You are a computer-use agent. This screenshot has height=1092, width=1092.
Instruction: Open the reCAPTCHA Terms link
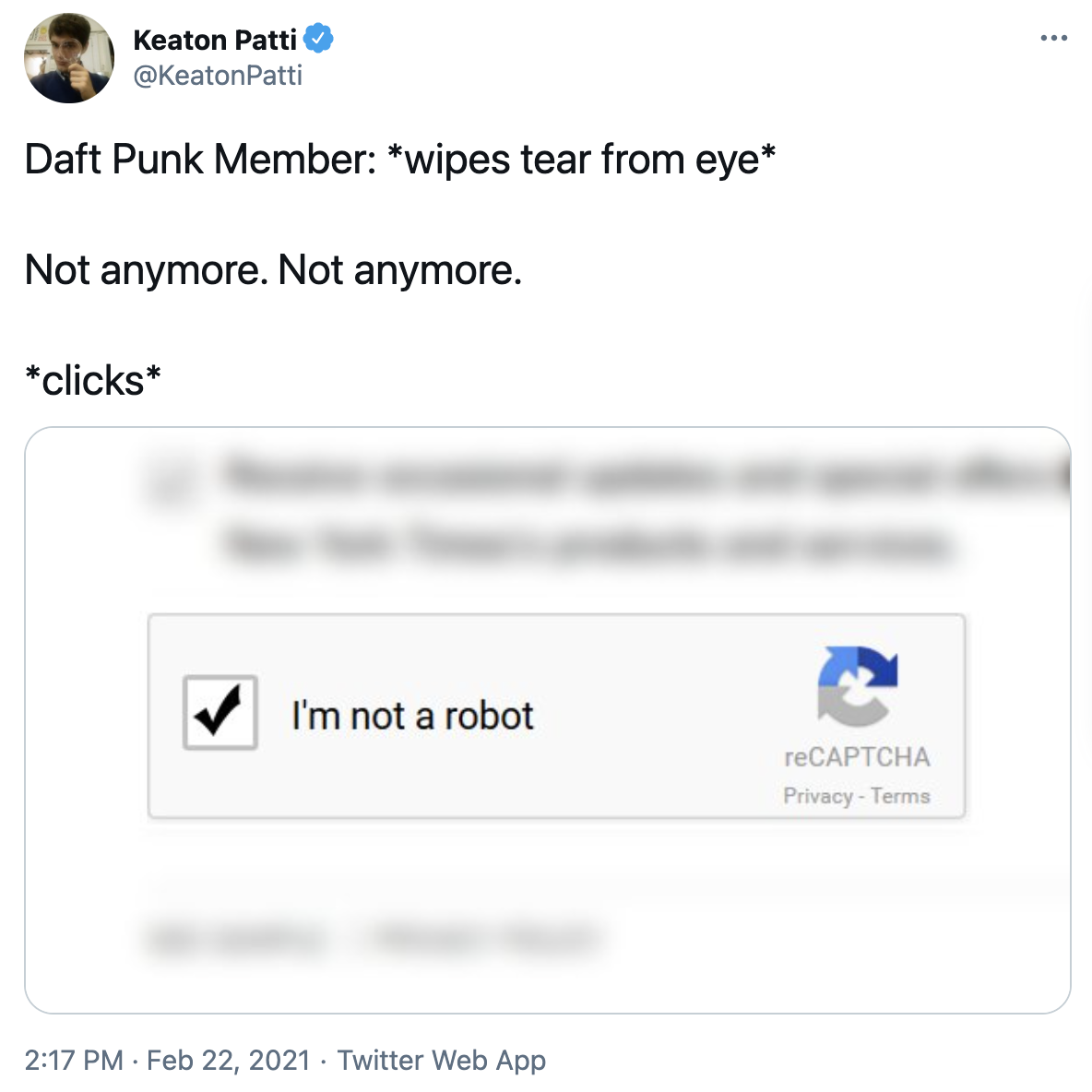coord(900,796)
